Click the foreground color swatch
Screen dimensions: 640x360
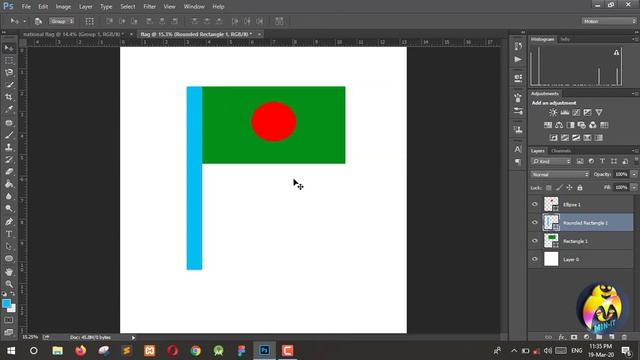click(6, 303)
